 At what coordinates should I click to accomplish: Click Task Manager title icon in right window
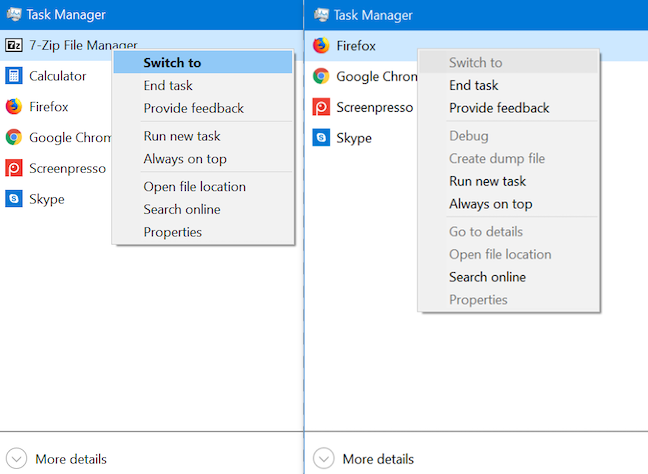(322, 15)
